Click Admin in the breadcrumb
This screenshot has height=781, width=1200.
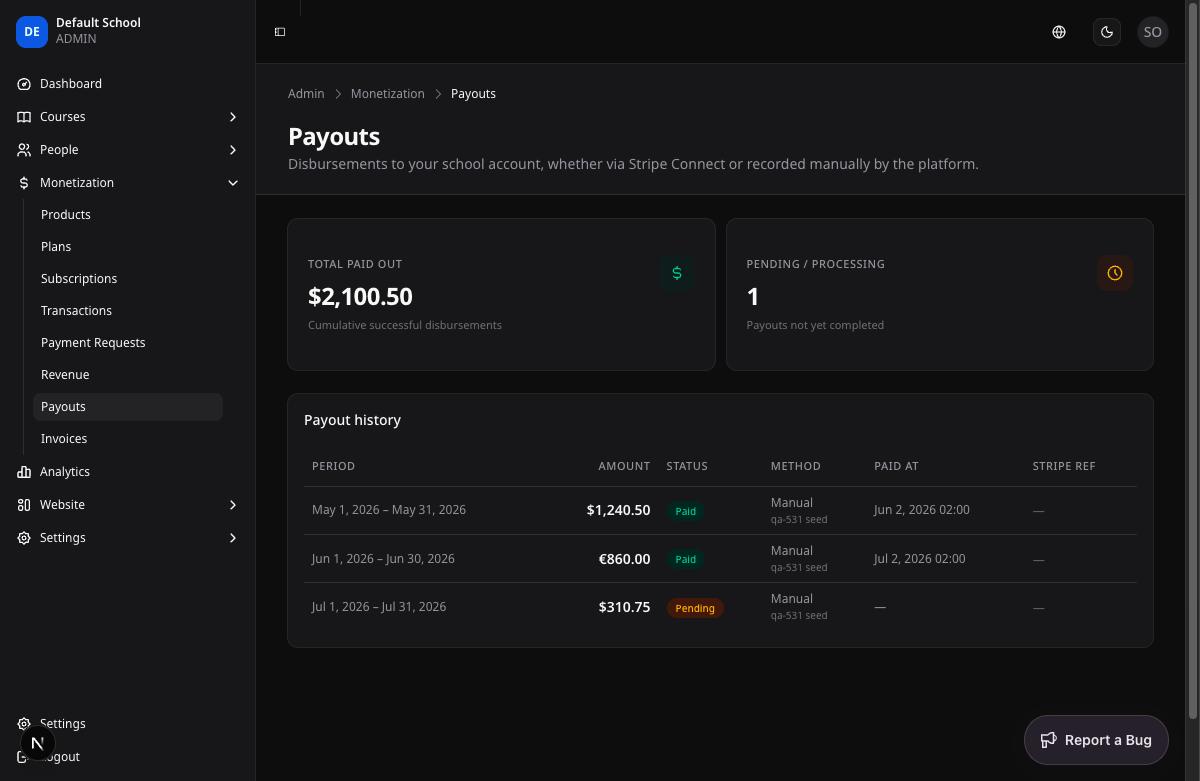click(x=306, y=94)
